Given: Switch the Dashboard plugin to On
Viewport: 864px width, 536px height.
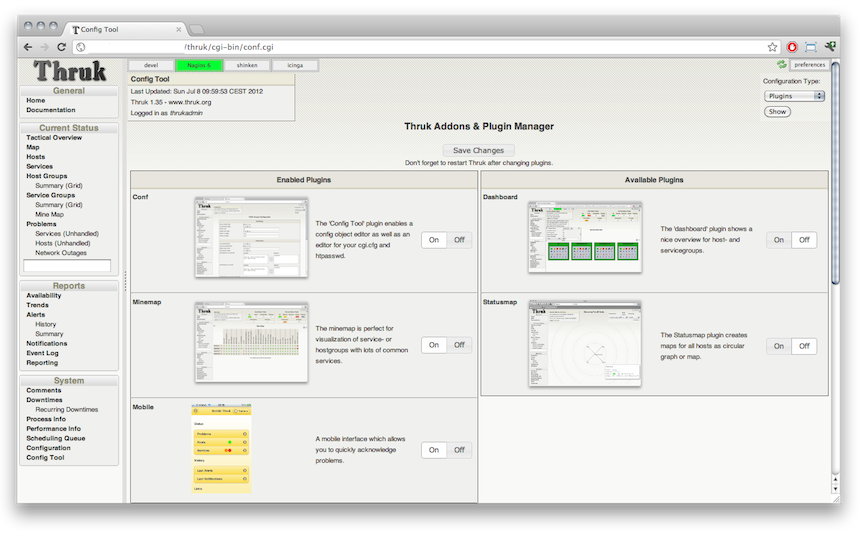Looking at the screenshot, I should pos(778,240).
